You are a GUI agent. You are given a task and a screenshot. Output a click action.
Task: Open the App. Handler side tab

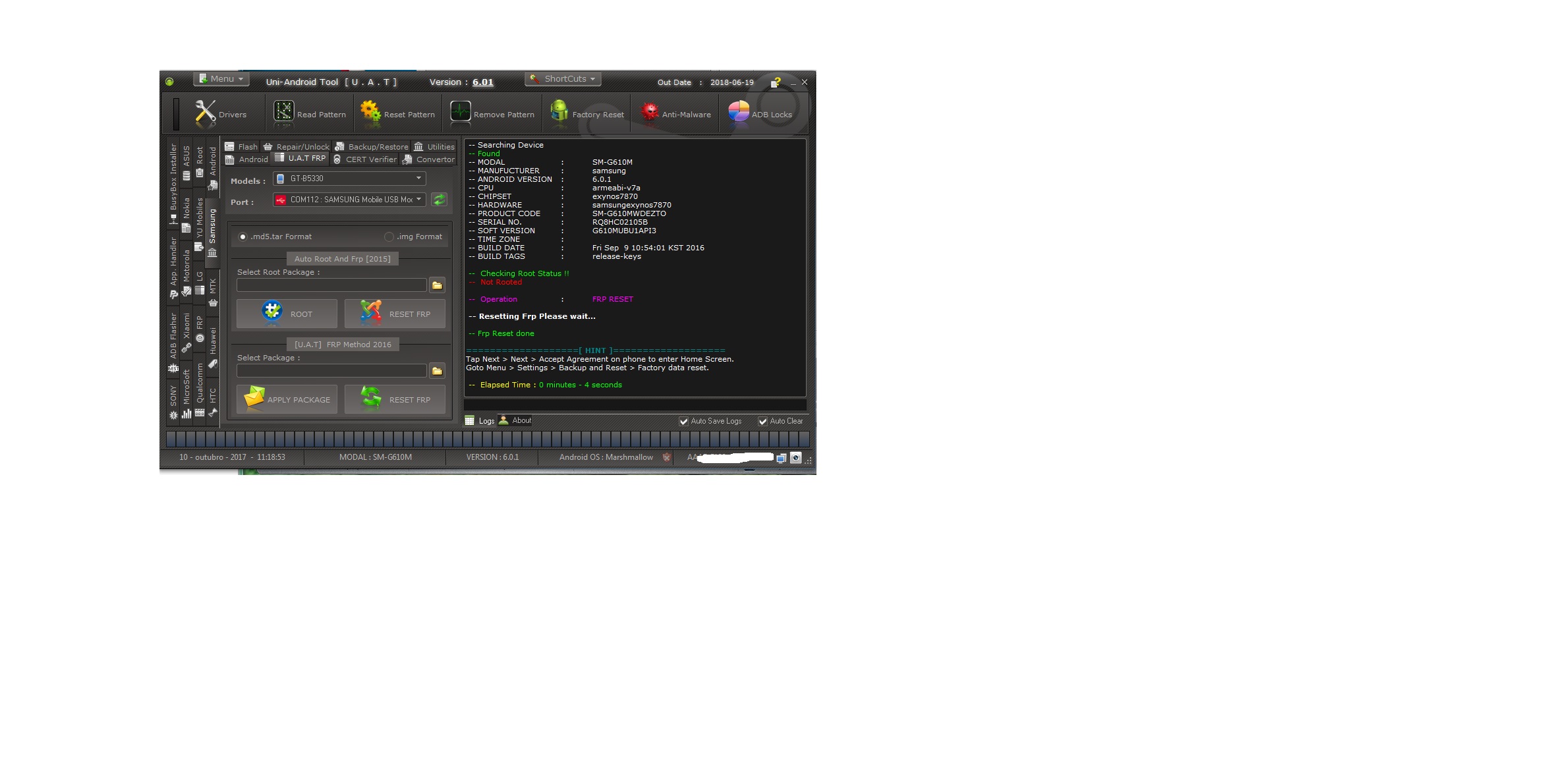click(173, 267)
